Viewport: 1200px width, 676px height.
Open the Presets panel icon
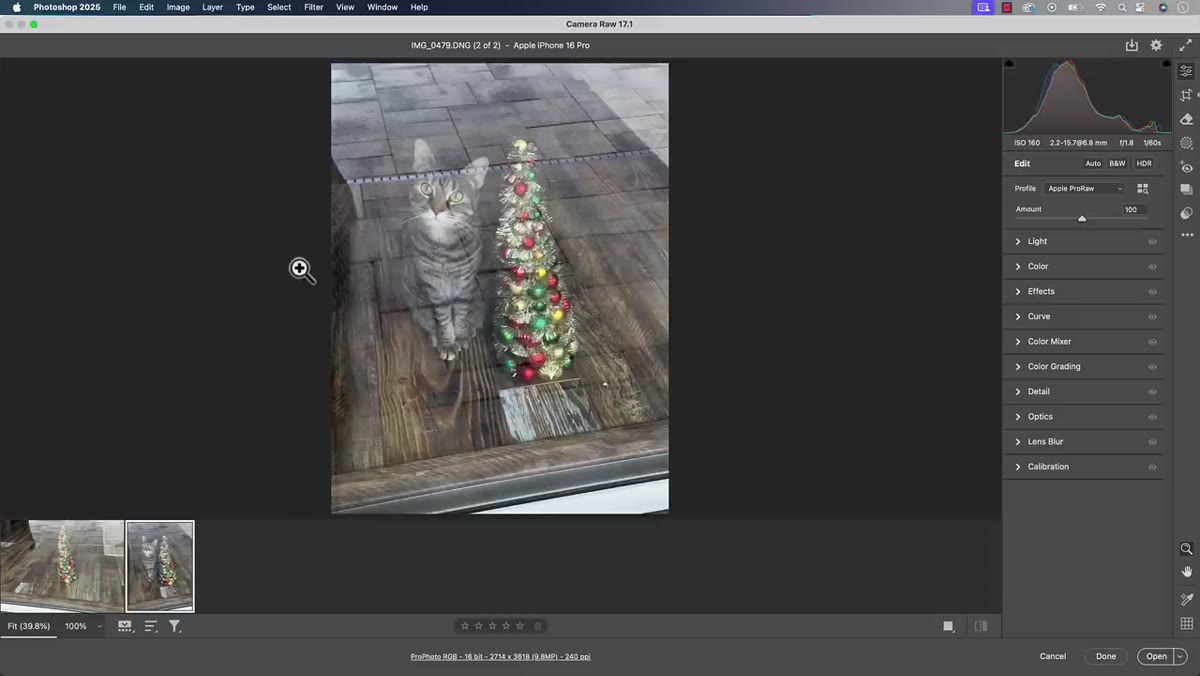coord(1186,213)
